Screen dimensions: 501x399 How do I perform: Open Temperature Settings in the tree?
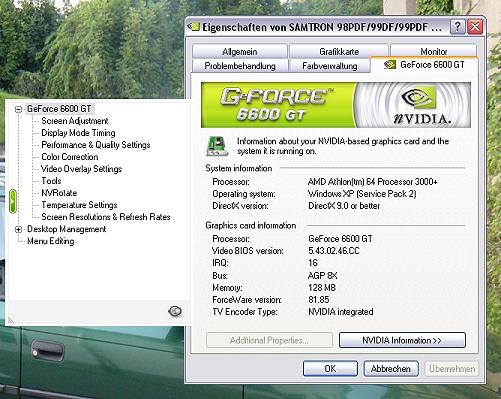[x=79, y=205]
